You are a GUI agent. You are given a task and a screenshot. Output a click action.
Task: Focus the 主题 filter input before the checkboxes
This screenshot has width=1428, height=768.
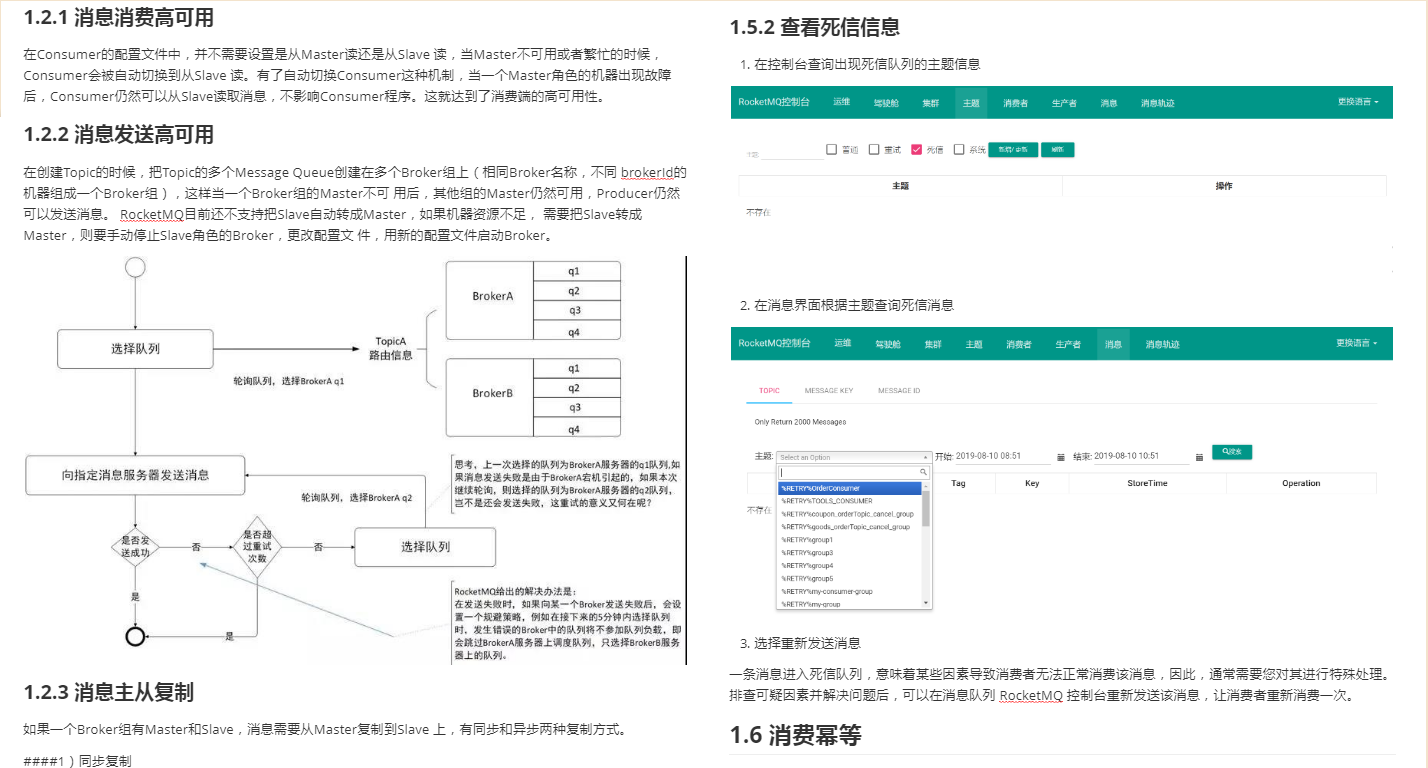pos(793,153)
